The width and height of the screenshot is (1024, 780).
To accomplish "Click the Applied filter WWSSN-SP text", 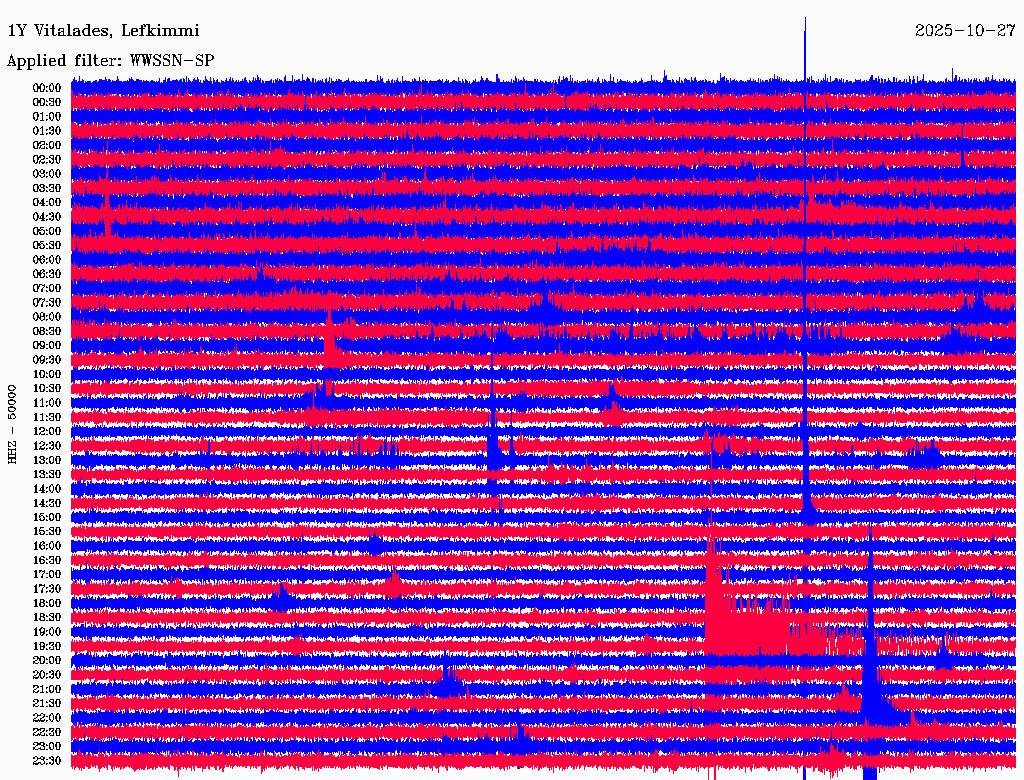I will tap(110, 61).
